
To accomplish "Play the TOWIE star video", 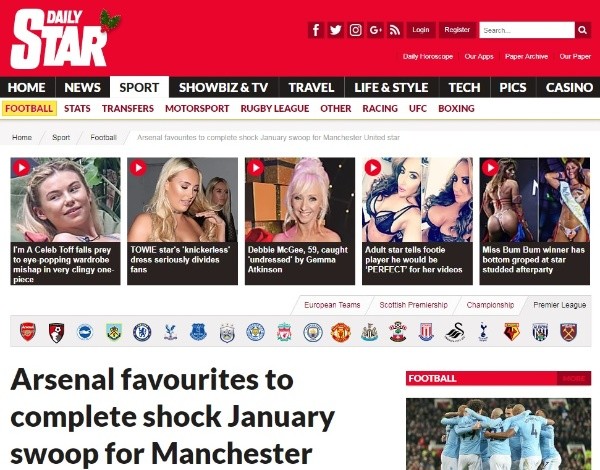I will click(138, 168).
